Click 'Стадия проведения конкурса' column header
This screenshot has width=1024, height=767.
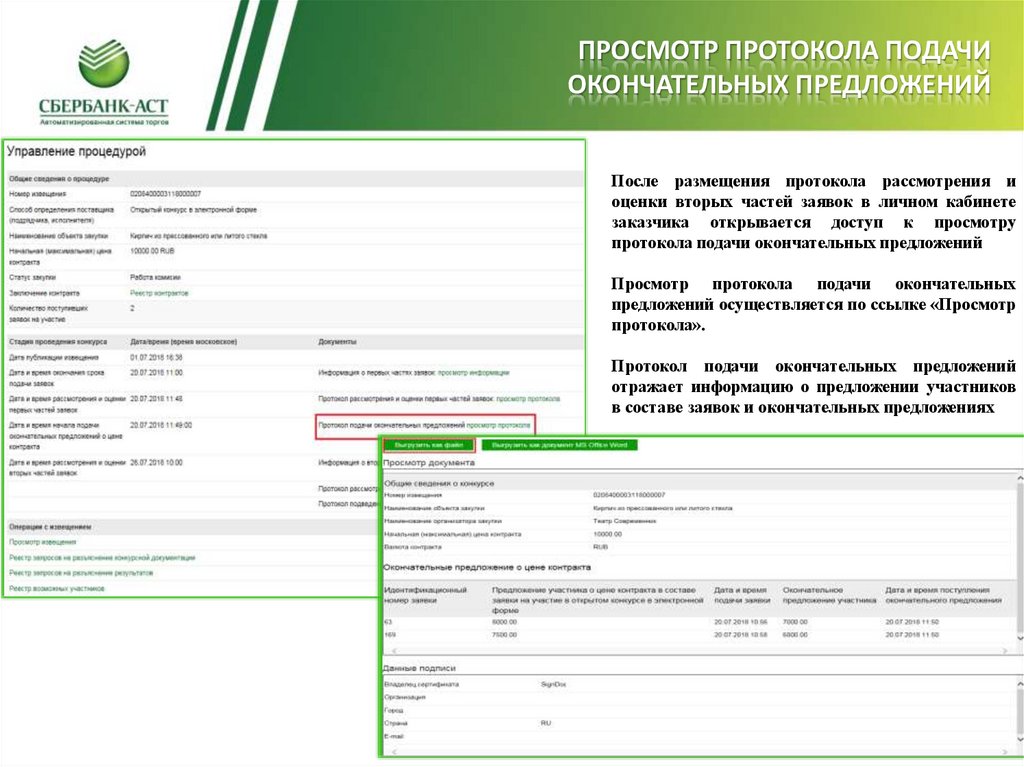[x=58, y=342]
